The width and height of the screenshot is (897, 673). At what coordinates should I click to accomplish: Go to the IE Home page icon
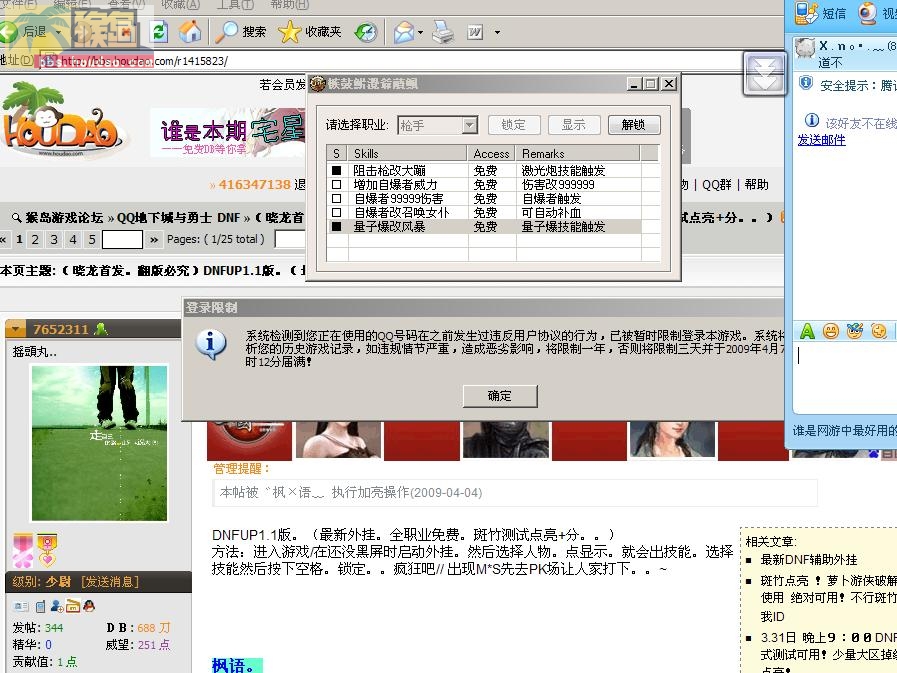tap(189, 31)
